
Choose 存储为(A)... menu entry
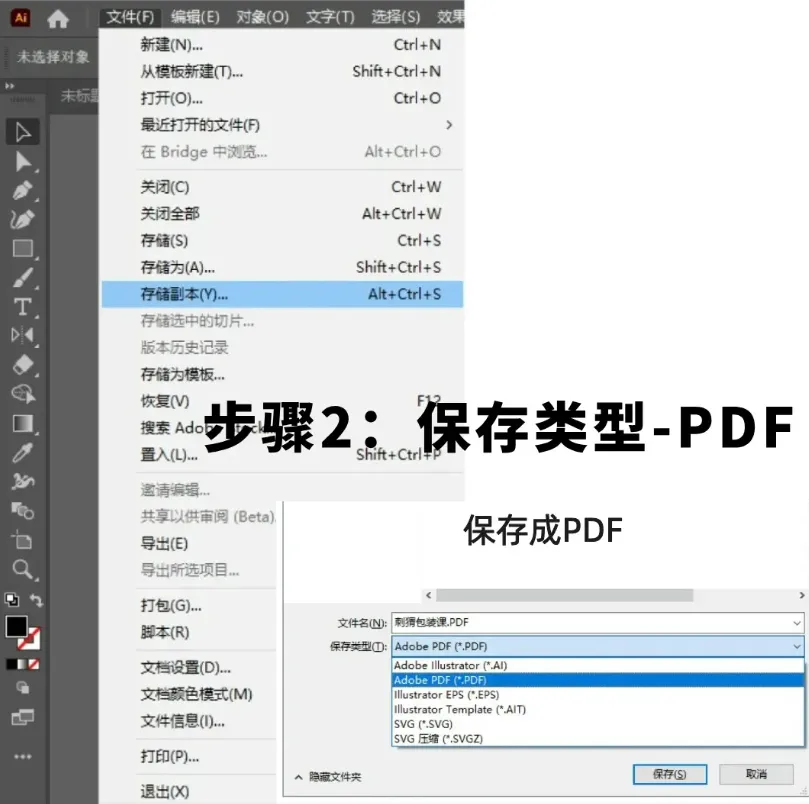(x=282, y=267)
